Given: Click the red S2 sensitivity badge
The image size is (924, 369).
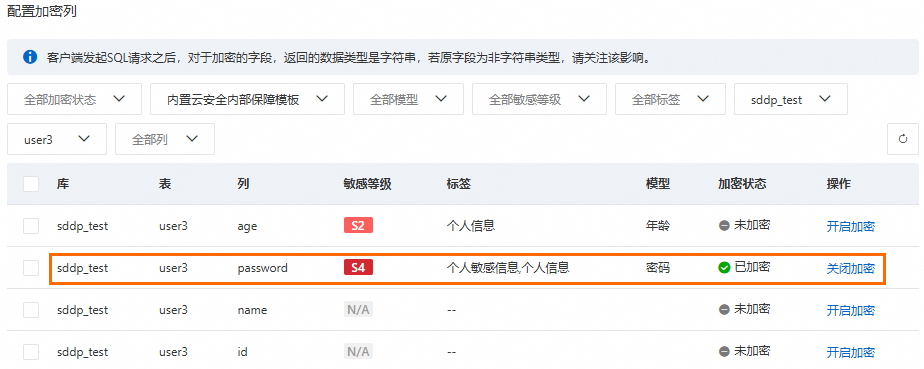Looking at the screenshot, I should click(x=358, y=225).
